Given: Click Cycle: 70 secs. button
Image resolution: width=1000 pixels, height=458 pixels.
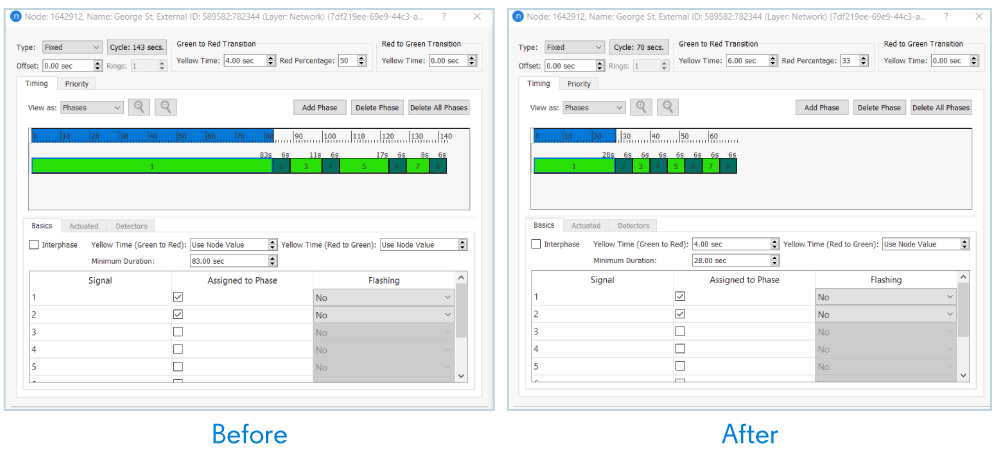Looking at the screenshot, I should [639, 47].
